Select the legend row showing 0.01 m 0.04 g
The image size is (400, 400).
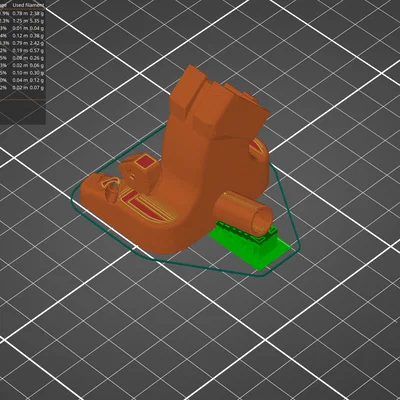[x=22, y=28]
